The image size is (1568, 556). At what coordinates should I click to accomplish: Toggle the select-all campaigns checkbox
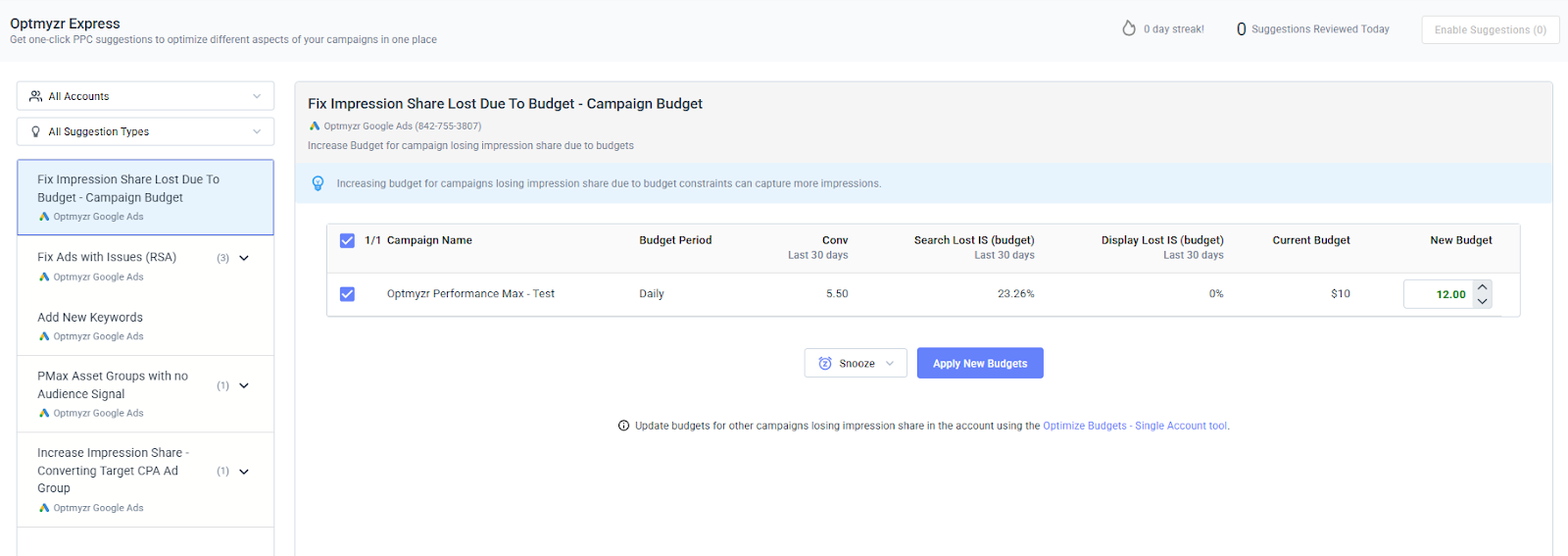coord(347,240)
